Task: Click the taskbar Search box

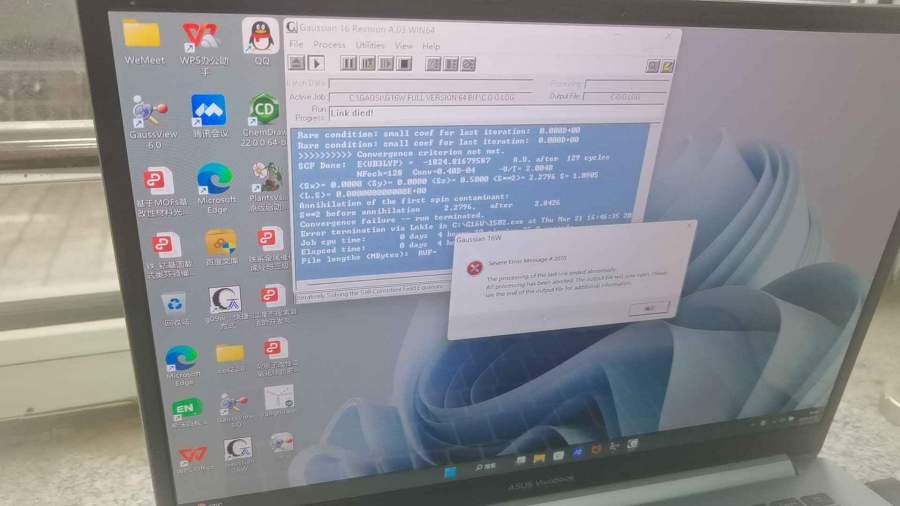Action: [x=486, y=467]
